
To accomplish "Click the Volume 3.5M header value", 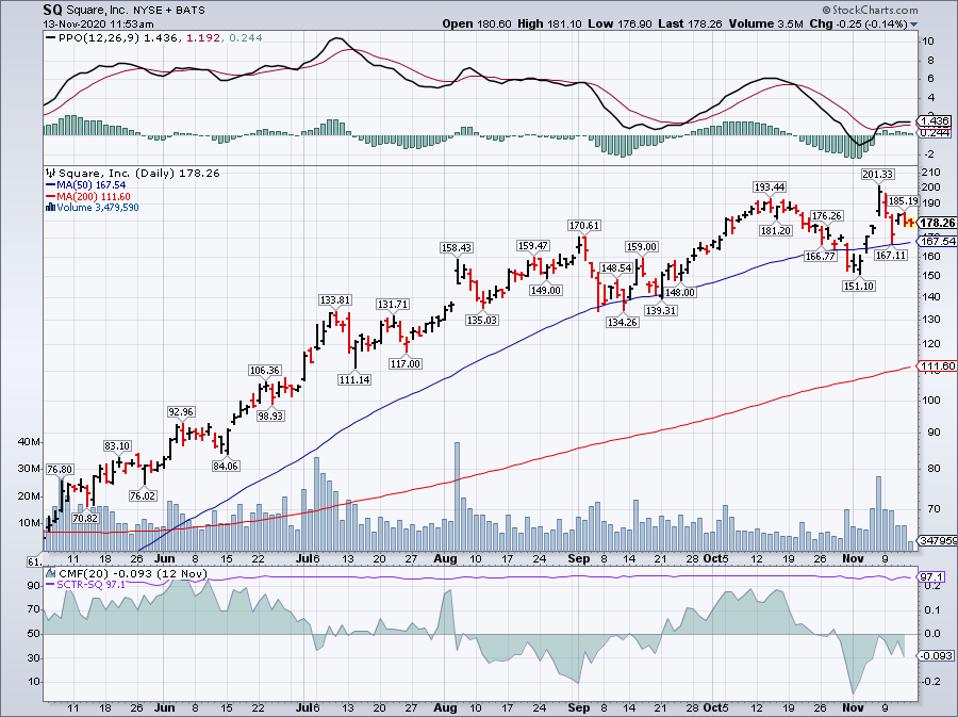I will point(766,24).
